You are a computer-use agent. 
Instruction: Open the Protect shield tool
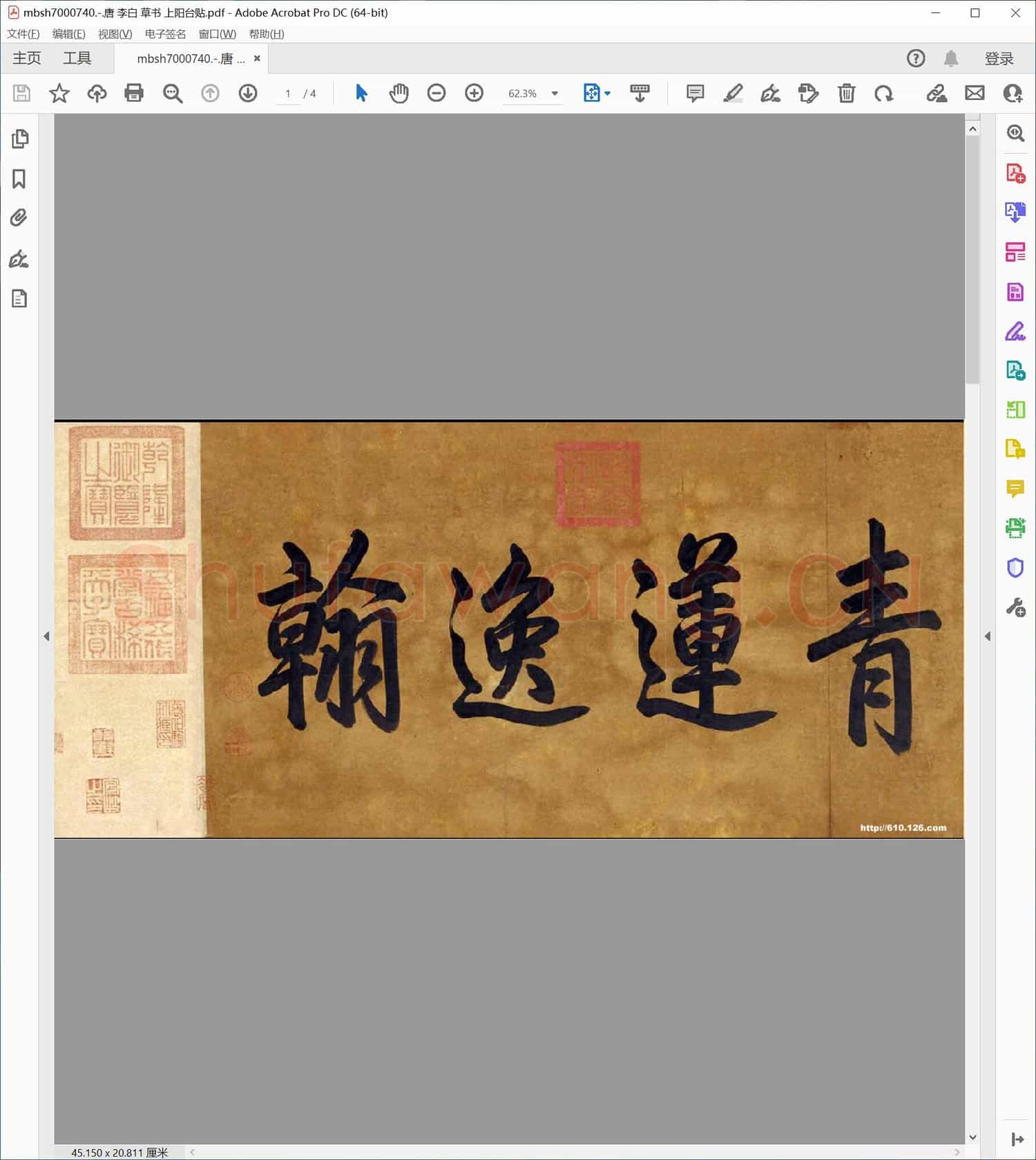click(x=1015, y=568)
